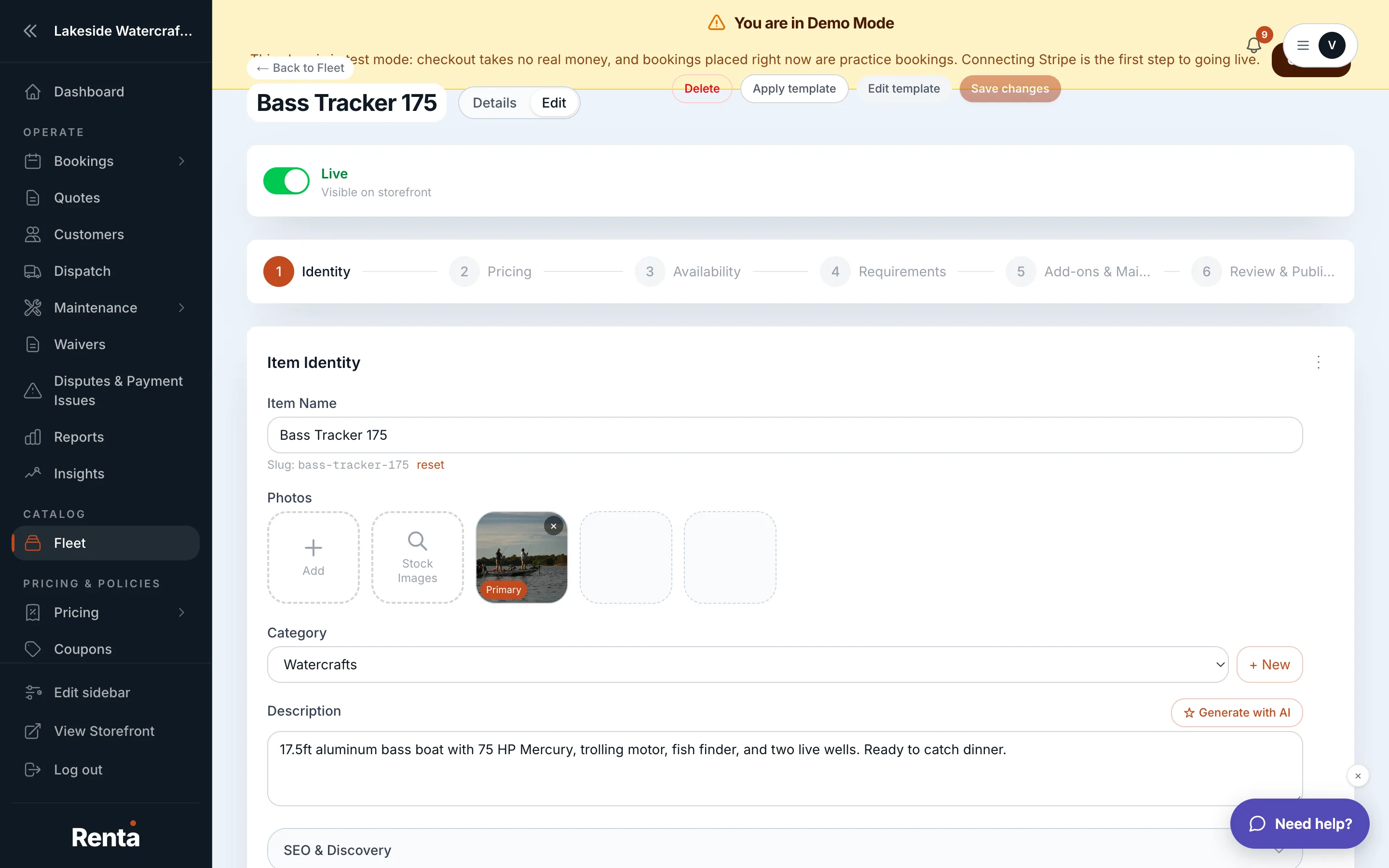Click Save changes button
1389x868 pixels.
1009,89
